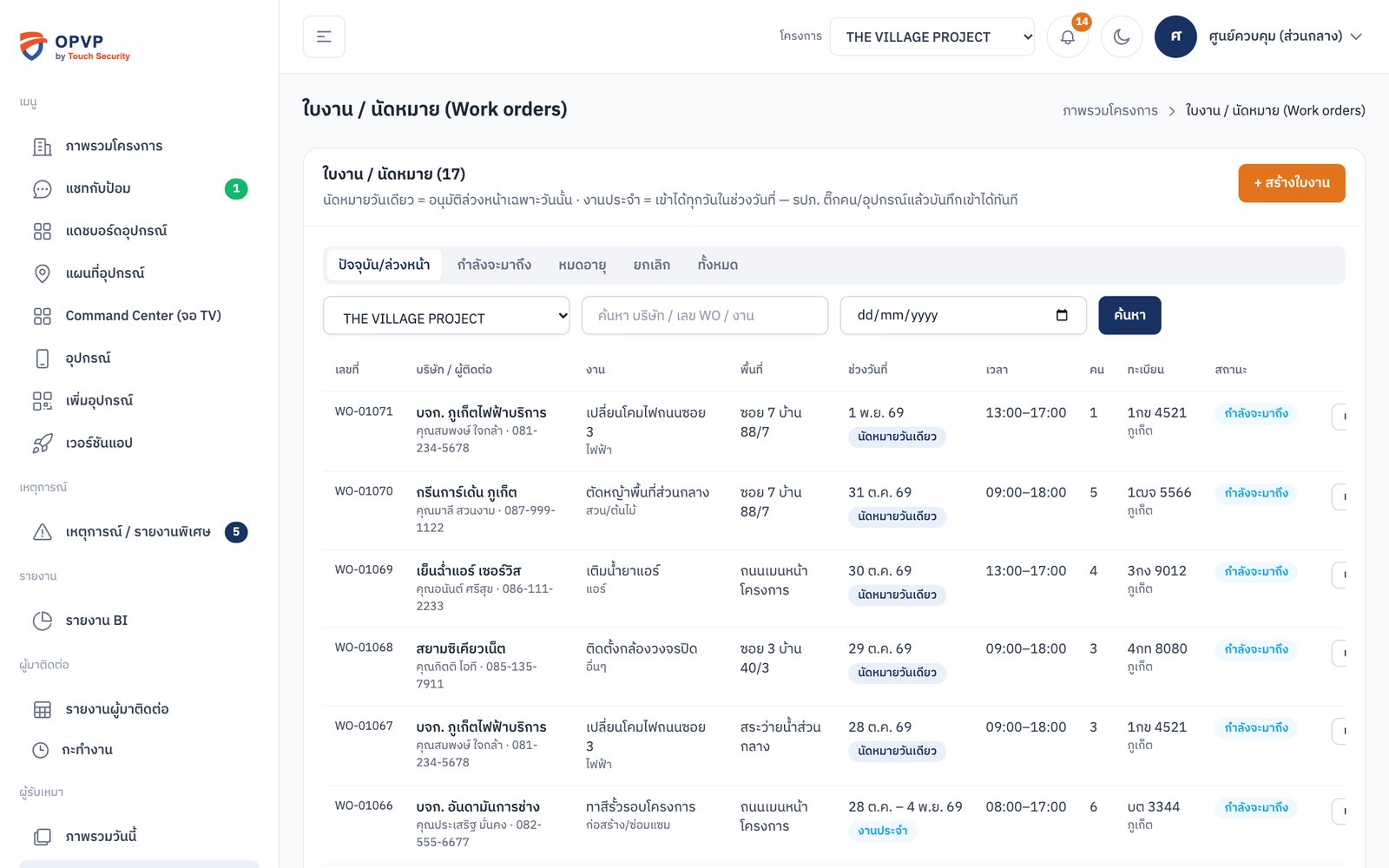Open the calendar picker icon in the date field

[x=1062, y=315]
